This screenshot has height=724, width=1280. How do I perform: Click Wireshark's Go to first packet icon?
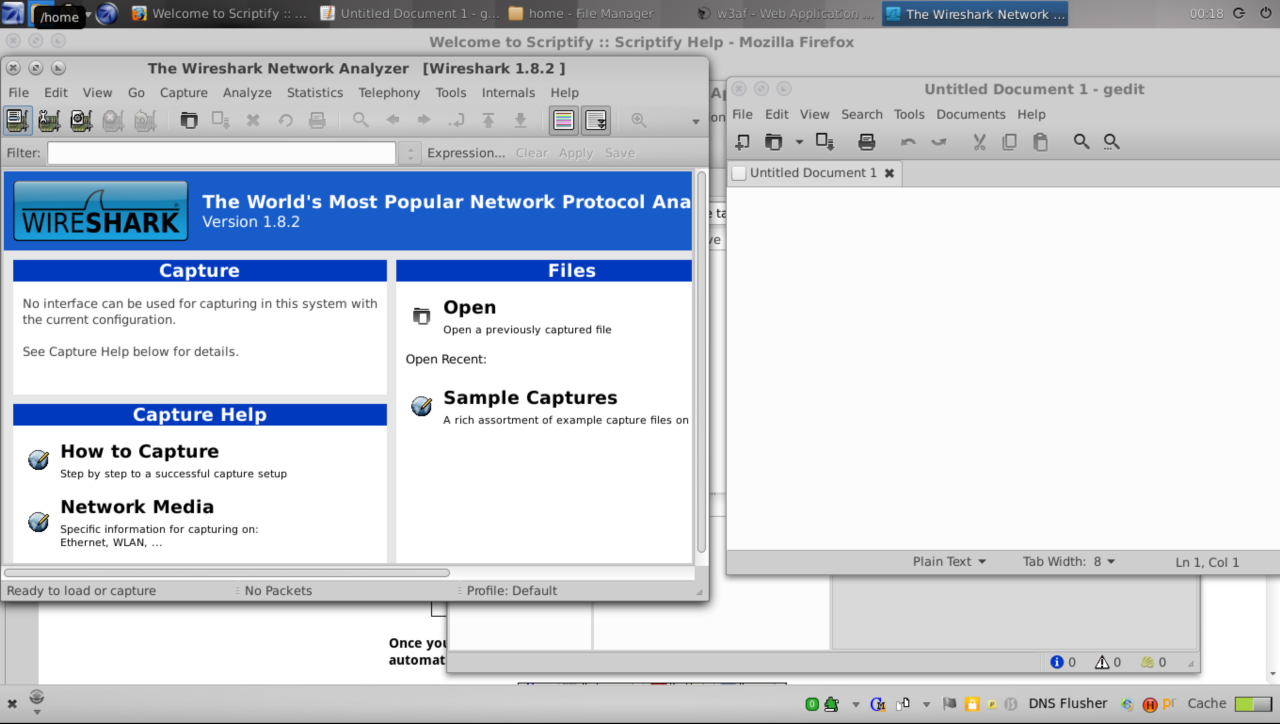pos(488,121)
